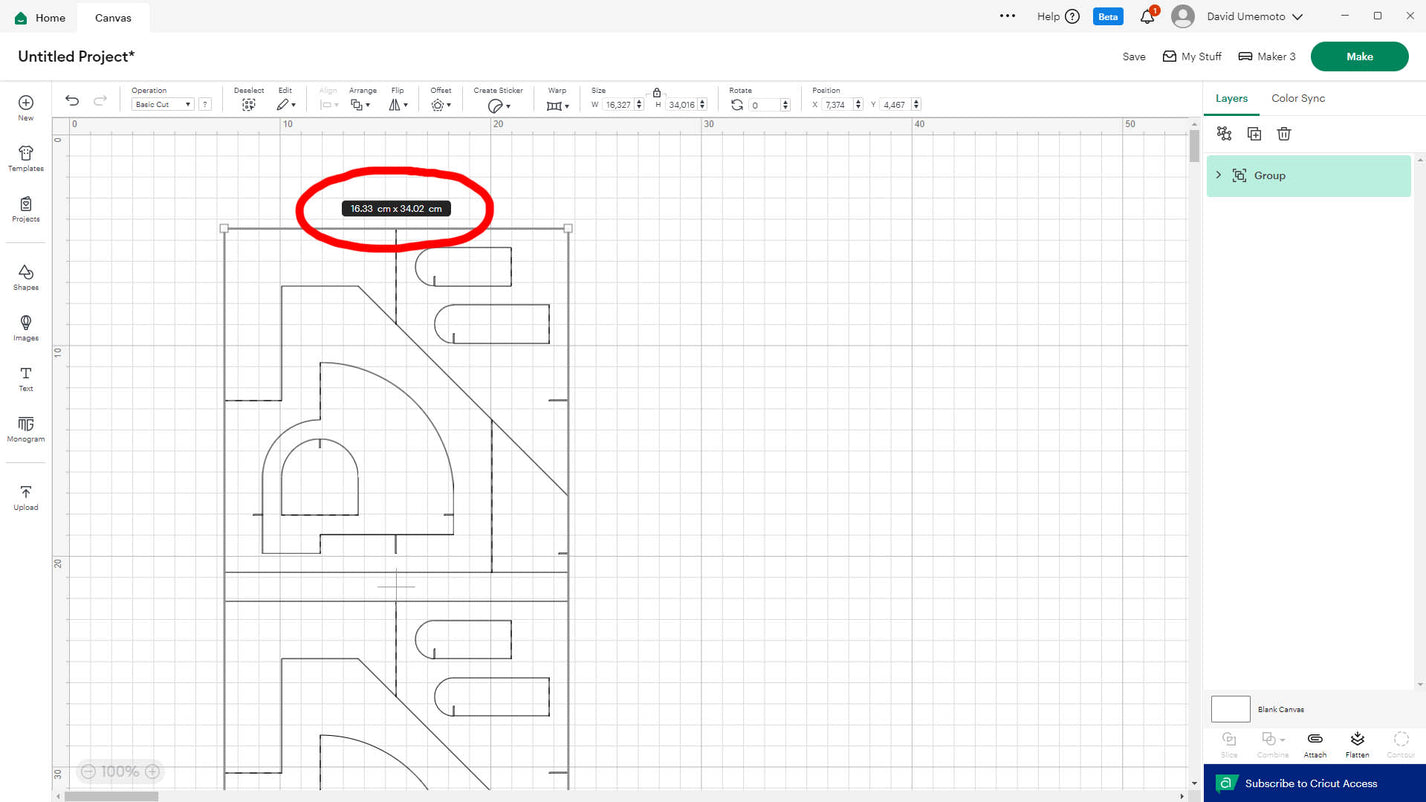Open the Operation dropdown showing Basic Cut

163,105
